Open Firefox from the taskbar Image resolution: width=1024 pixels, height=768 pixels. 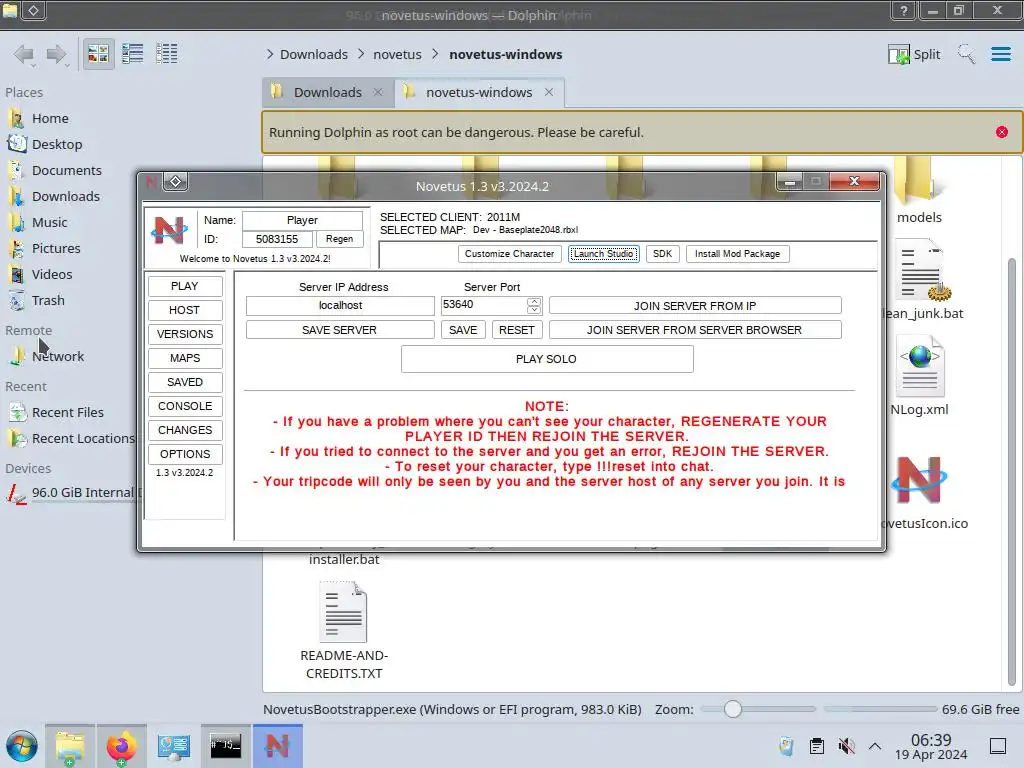point(121,746)
